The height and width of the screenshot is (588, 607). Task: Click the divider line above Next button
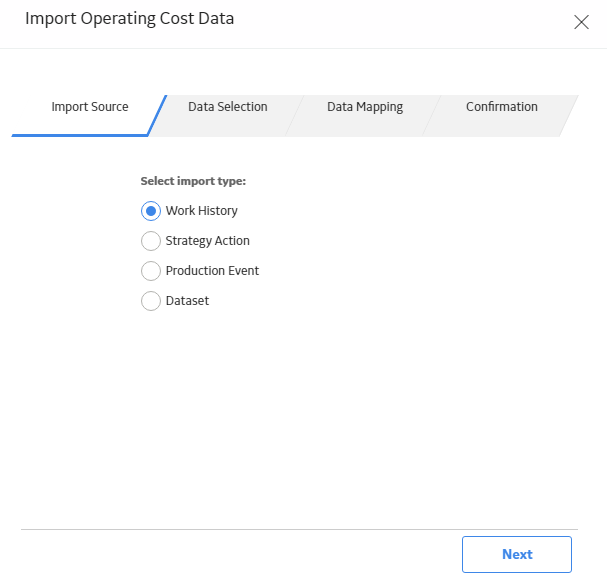[x=299, y=529]
